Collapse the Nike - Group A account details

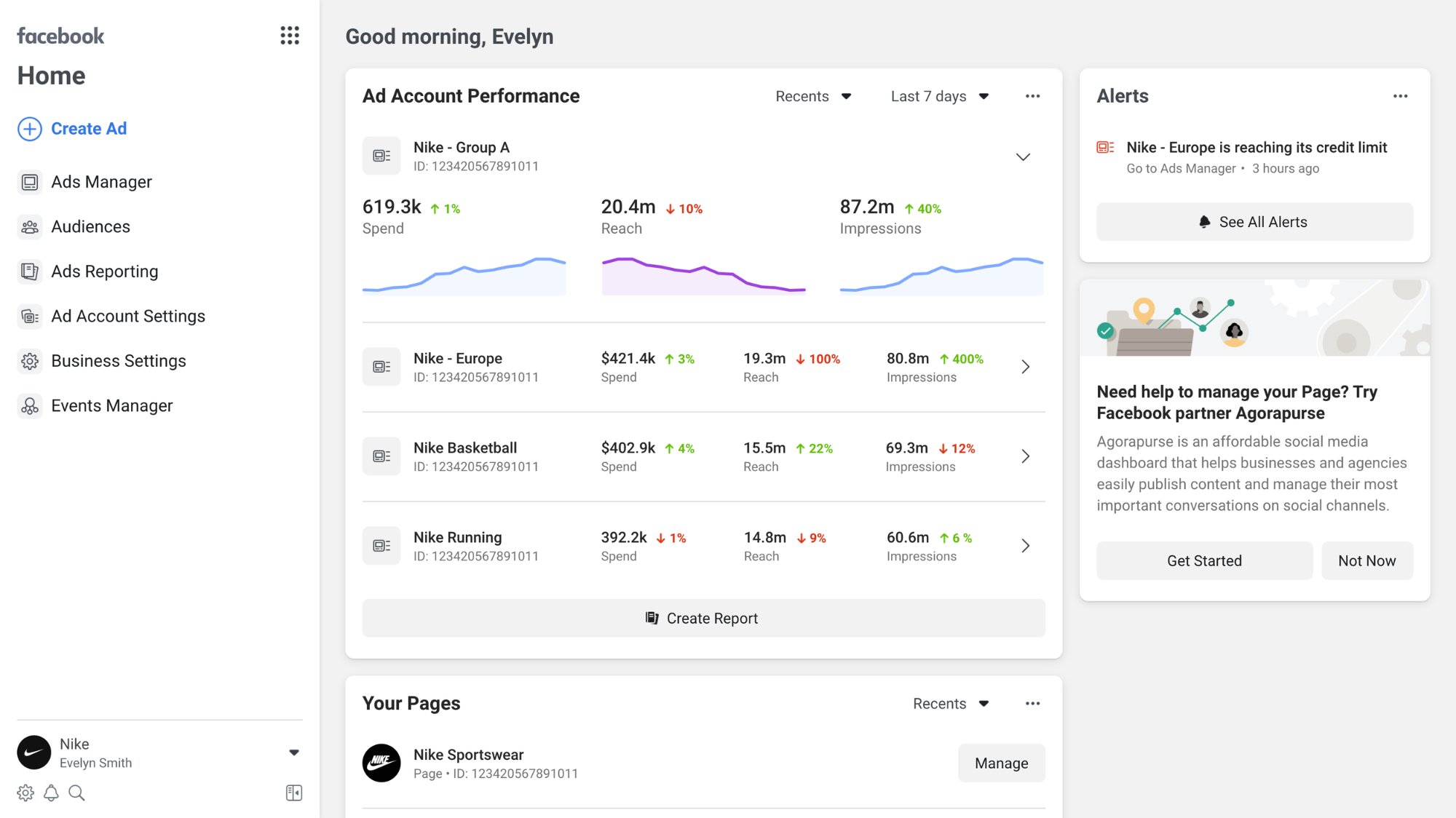(x=1023, y=156)
